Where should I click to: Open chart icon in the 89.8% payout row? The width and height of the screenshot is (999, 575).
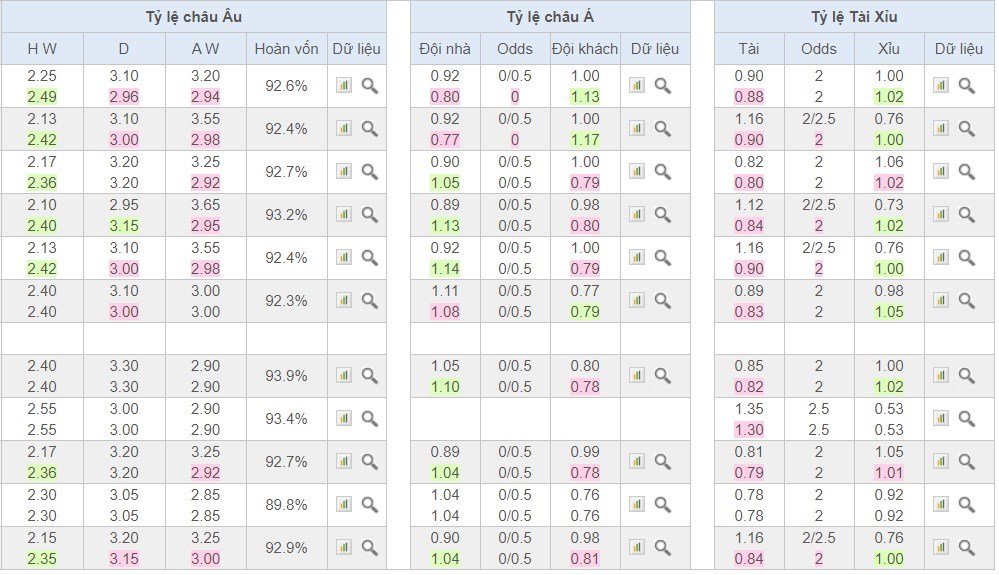point(344,505)
